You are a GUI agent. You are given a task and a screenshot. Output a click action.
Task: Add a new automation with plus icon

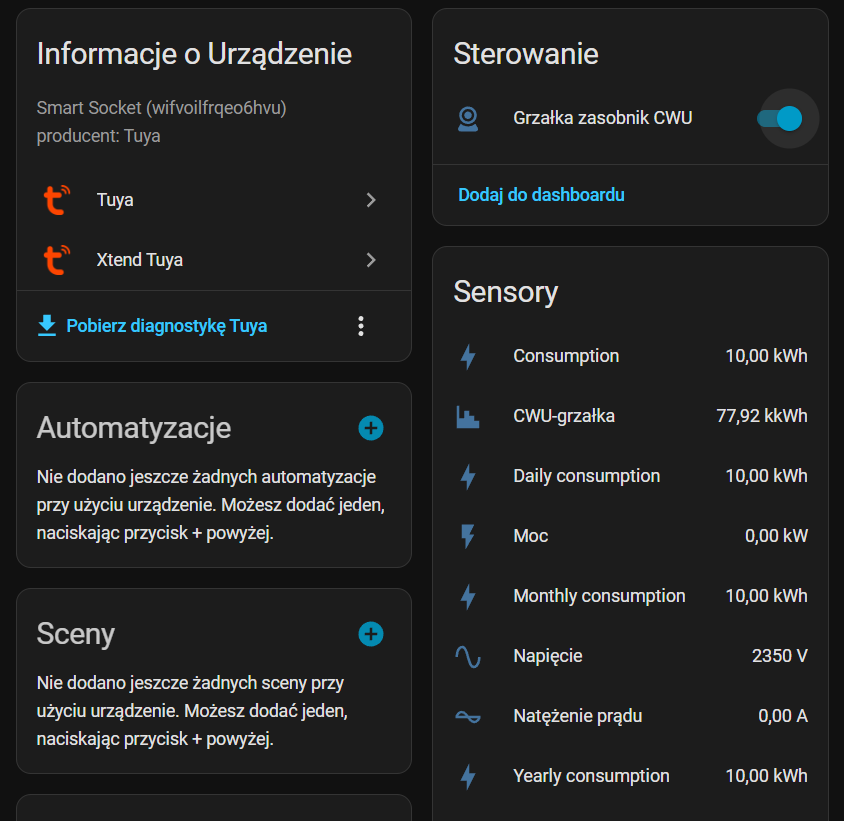coord(371,428)
